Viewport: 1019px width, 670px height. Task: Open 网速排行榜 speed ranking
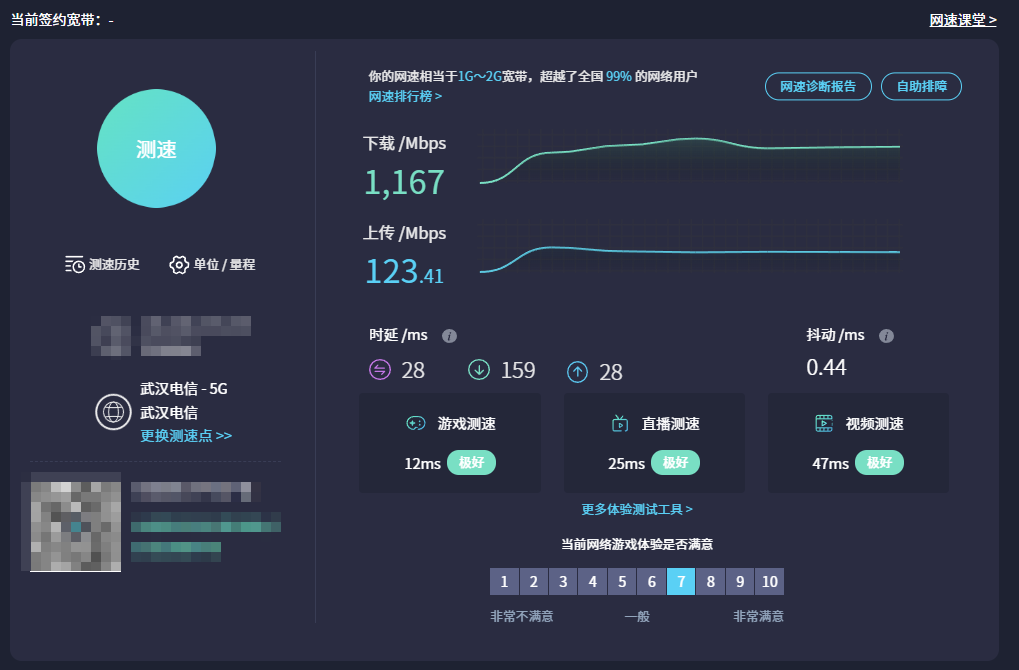pyautogui.click(x=405, y=97)
